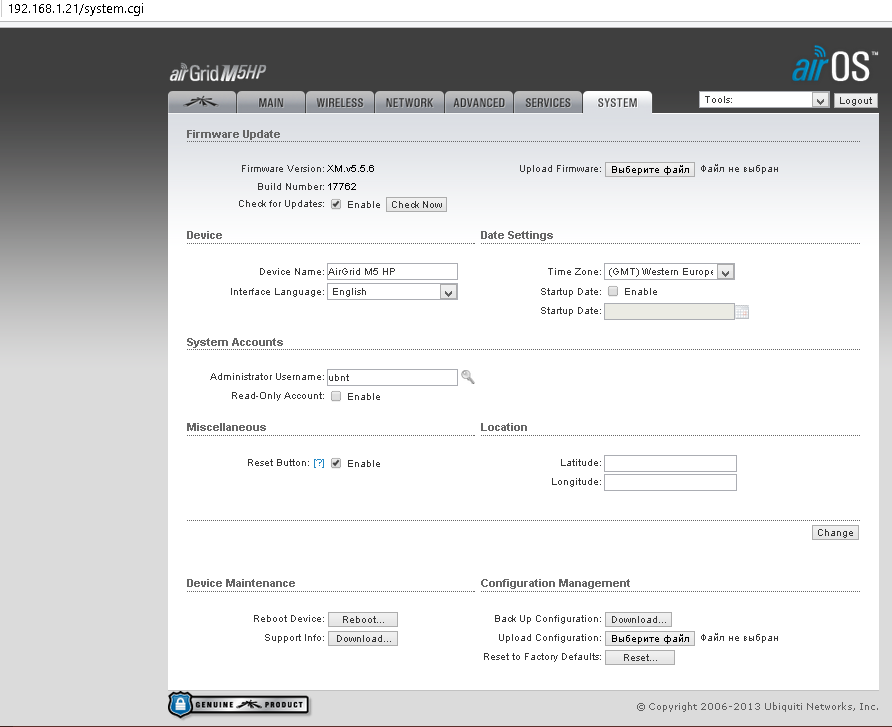Viewport: 892px width, 727px height.
Task: Switch to the MAIN tab
Action: click(271, 102)
